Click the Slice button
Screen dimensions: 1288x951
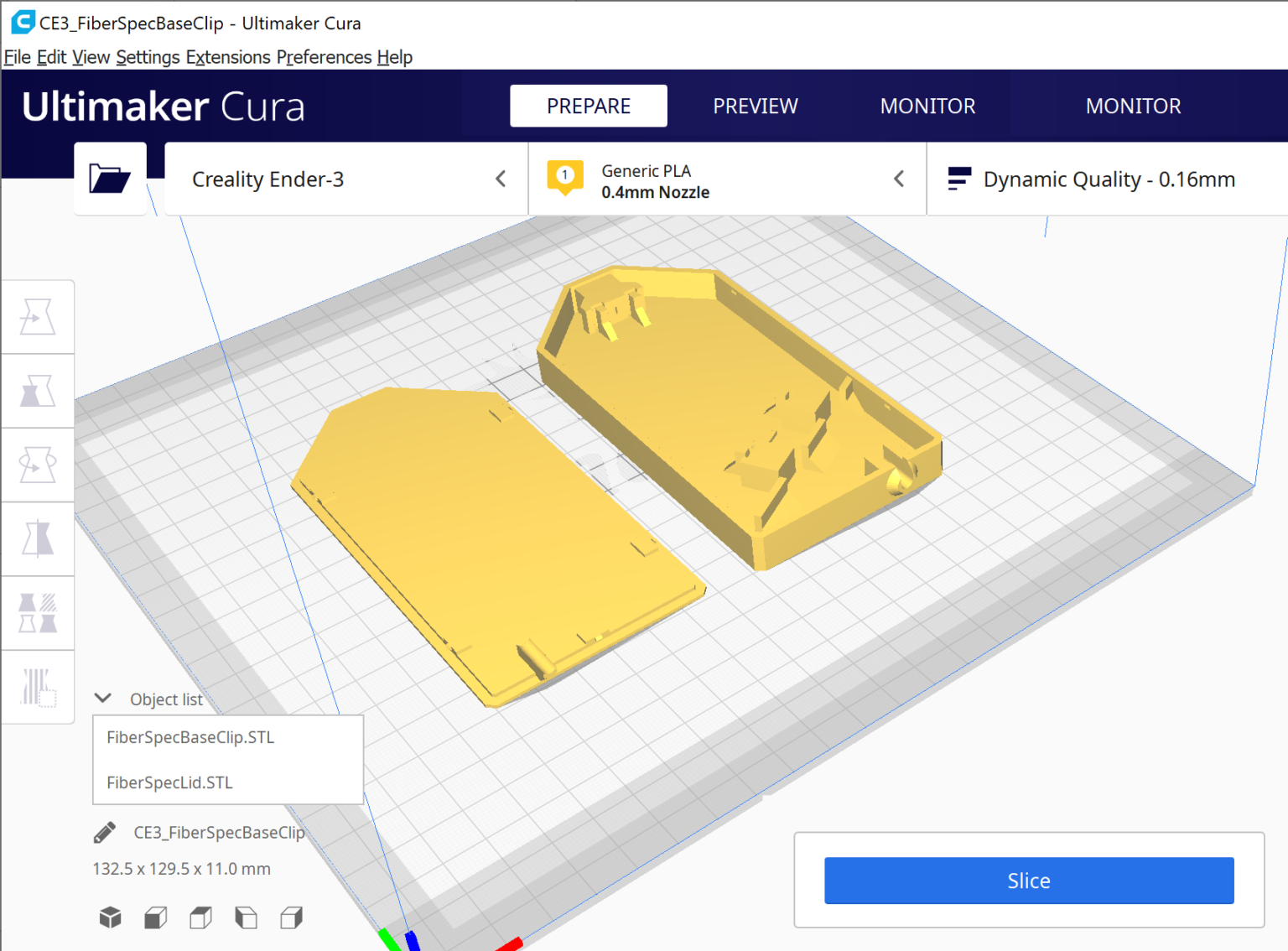pyautogui.click(x=1029, y=881)
